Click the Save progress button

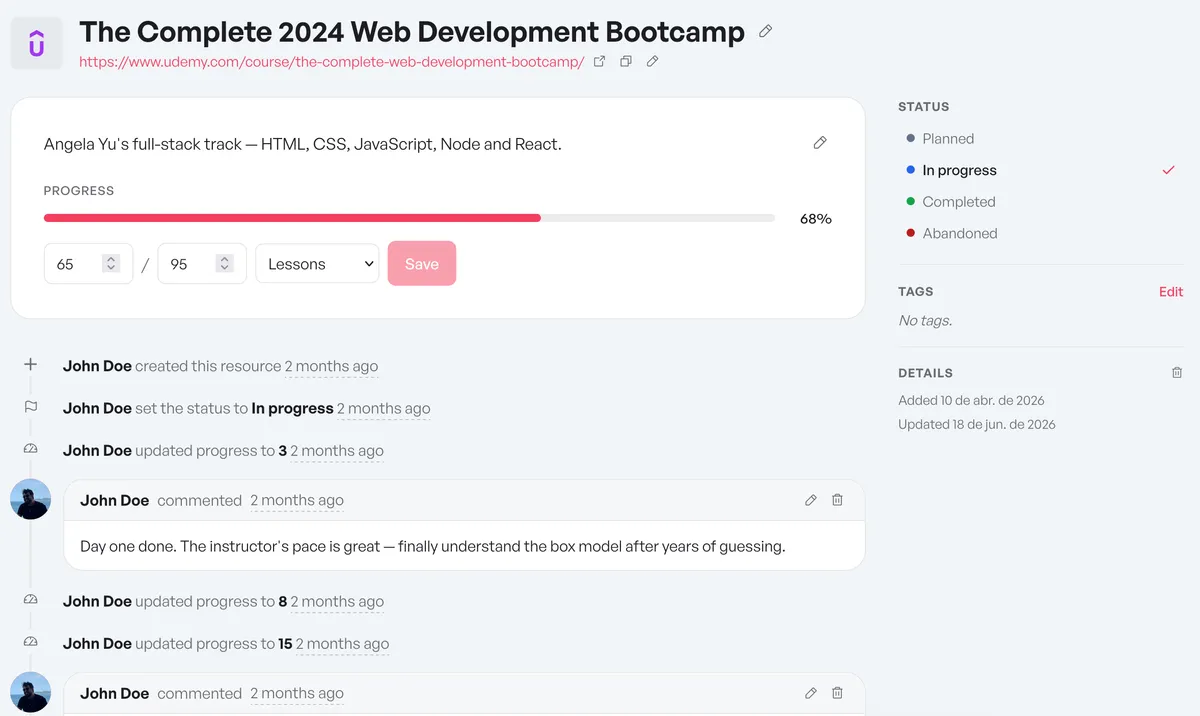pyautogui.click(x=422, y=263)
